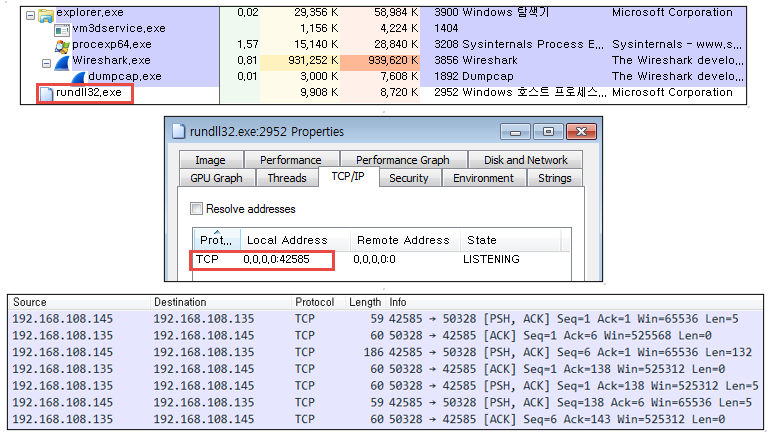Image resolution: width=768 pixels, height=434 pixels.
Task: Select the rundll32.exe process row
Action: pos(384,93)
